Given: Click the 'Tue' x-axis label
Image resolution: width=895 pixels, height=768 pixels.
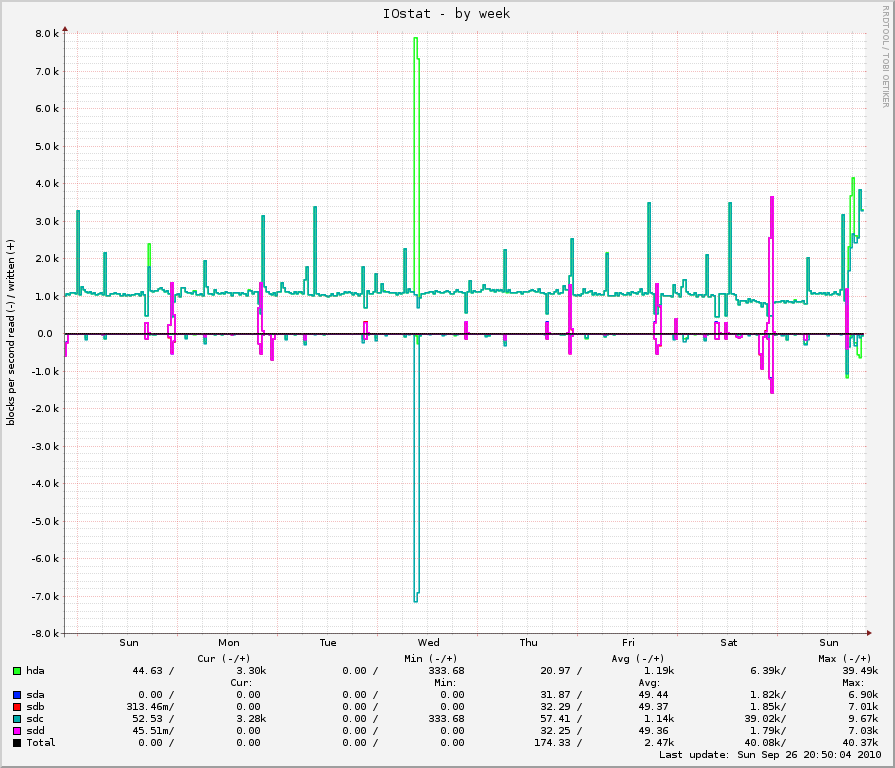Looking at the screenshot, I should 328,643.
